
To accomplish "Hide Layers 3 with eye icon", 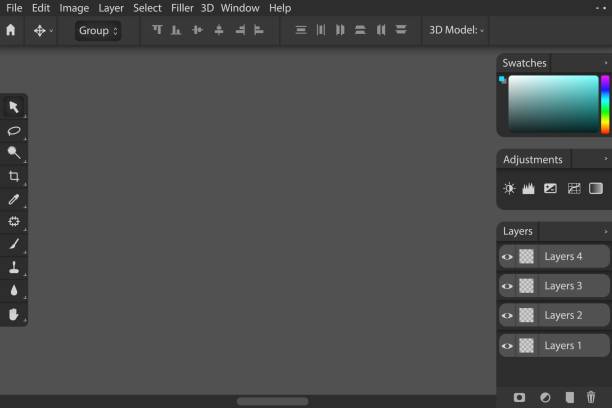I will 507,286.
